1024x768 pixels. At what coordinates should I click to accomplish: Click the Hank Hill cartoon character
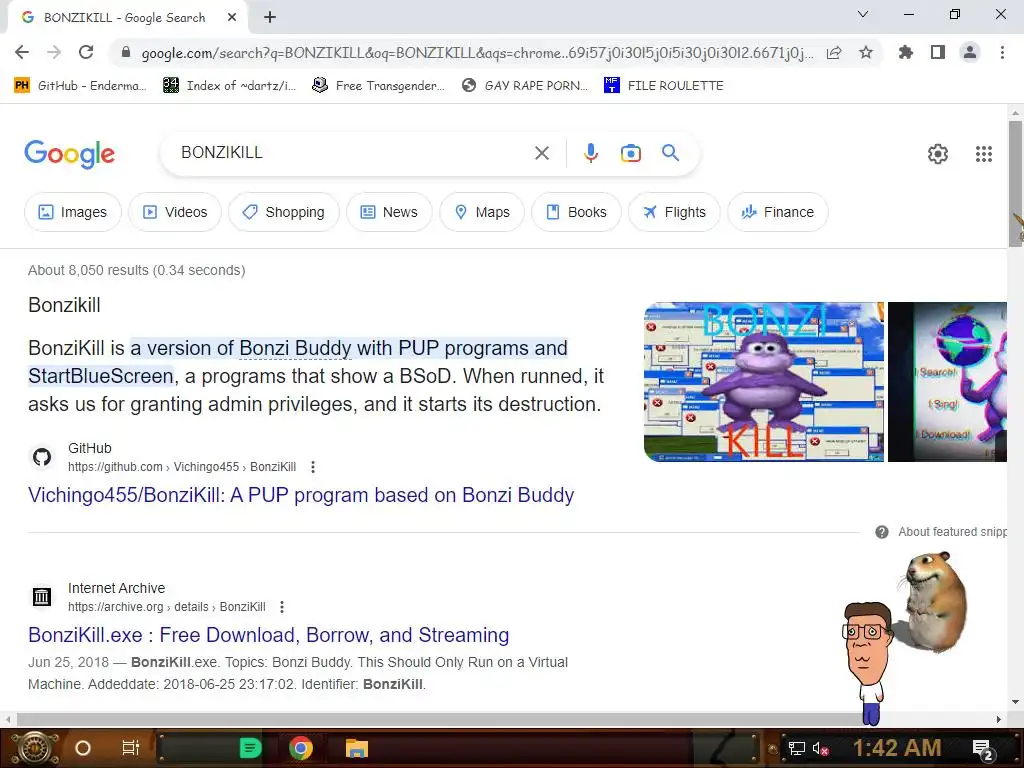(868, 663)
